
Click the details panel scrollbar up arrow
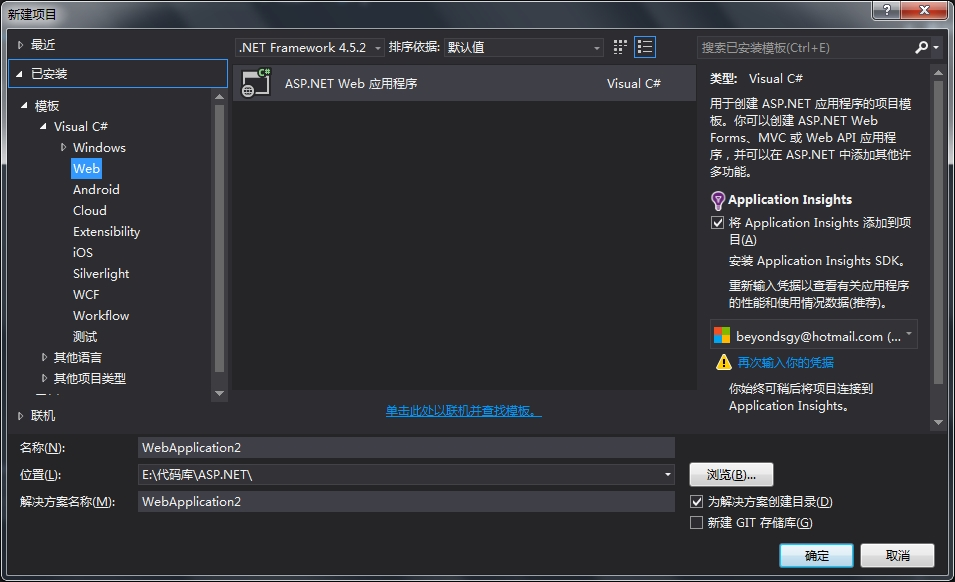coord(938,72)
